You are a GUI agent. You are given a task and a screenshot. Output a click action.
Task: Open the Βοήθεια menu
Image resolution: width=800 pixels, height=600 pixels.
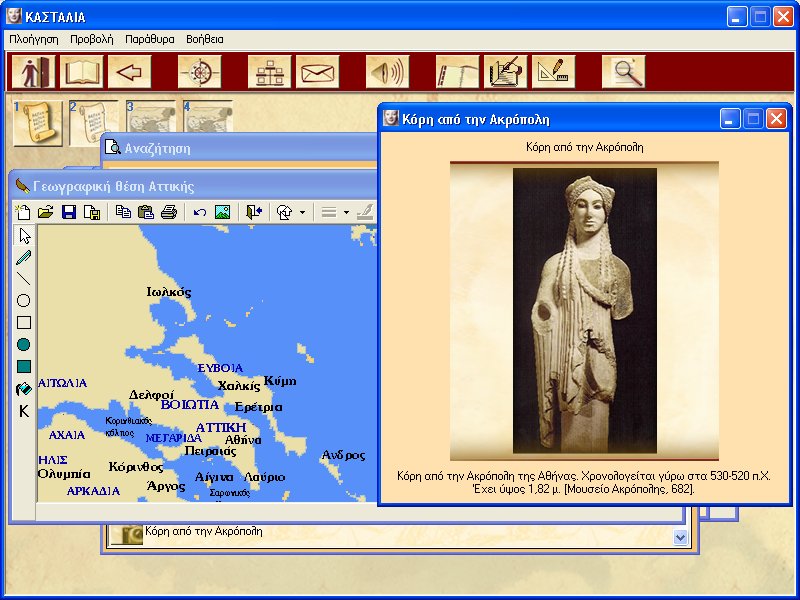point(205,39)
